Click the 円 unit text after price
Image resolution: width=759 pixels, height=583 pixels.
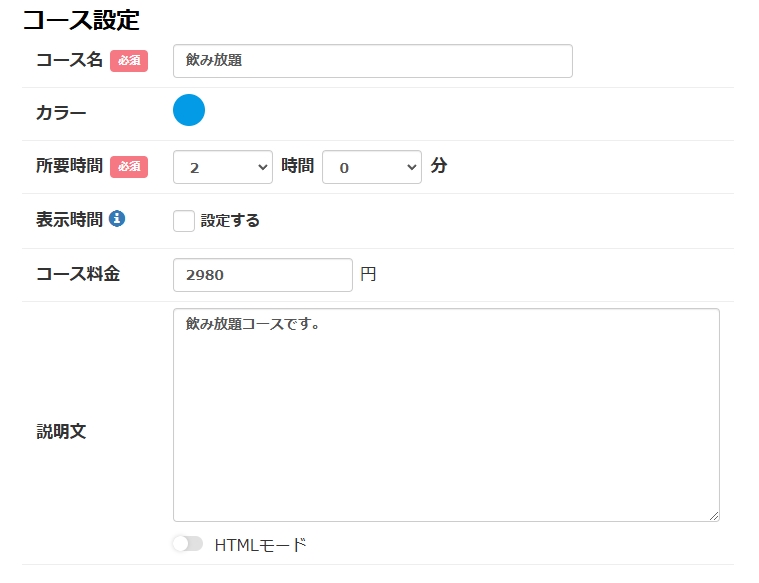pyautogui.click(x=368, y=274)
